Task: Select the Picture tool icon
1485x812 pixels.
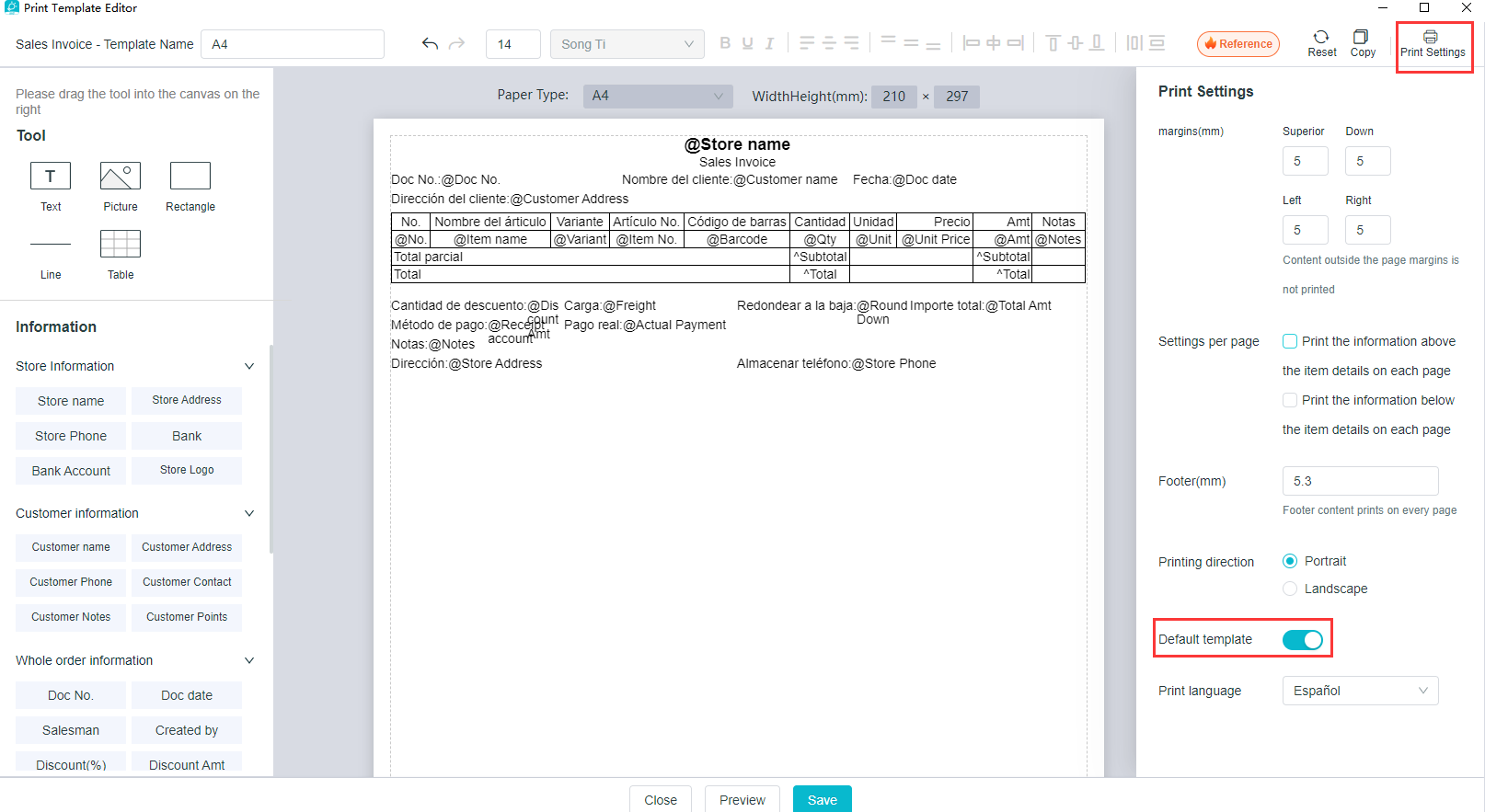Action: click(x=121, y=176)
